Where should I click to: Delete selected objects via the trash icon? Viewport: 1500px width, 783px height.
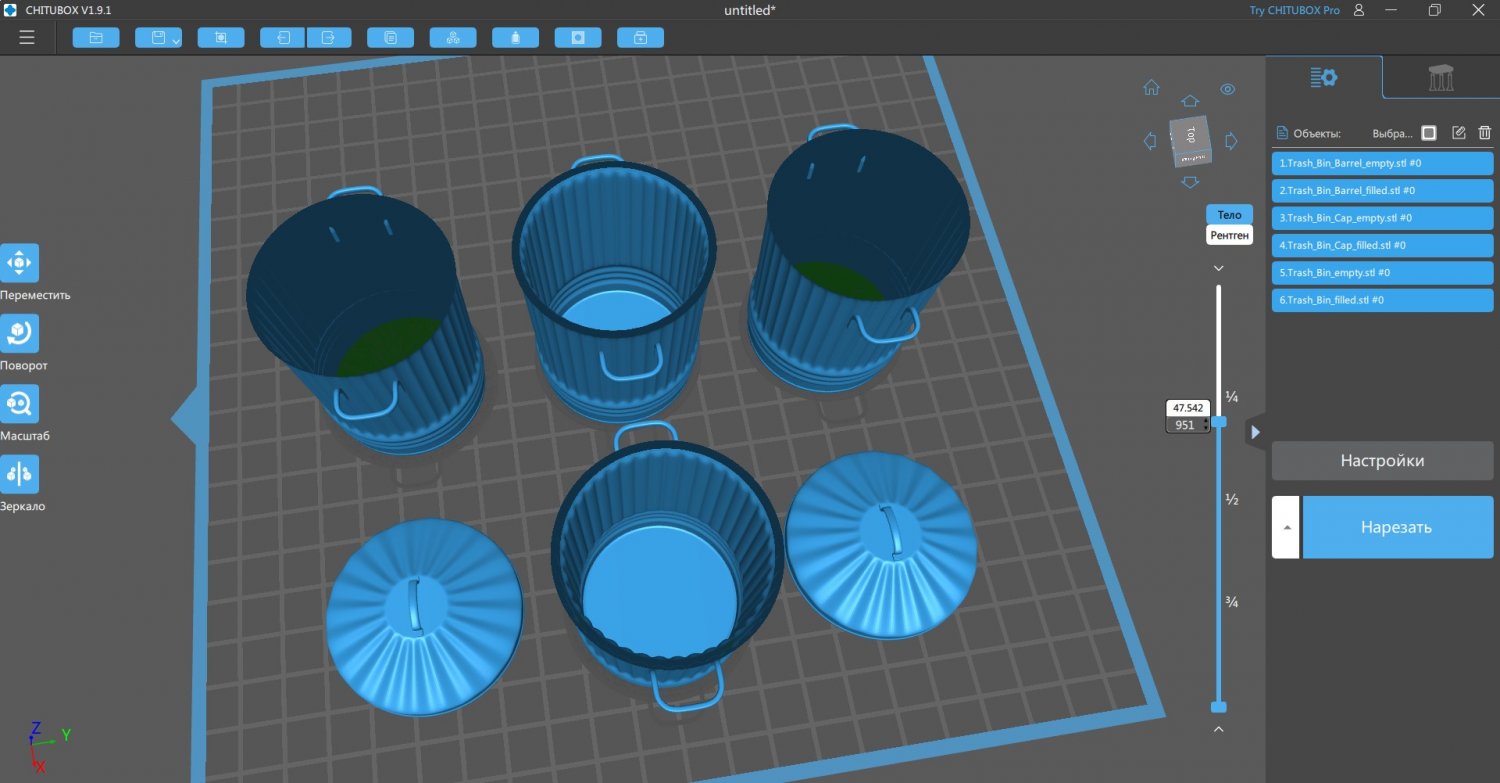tap(1484, 131)
